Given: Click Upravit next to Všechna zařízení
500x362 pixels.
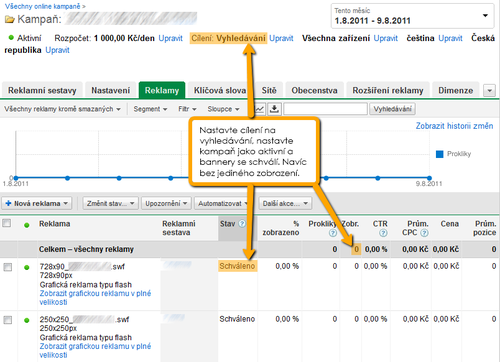Looking at the screenshot, I should (x=386, y=38).
